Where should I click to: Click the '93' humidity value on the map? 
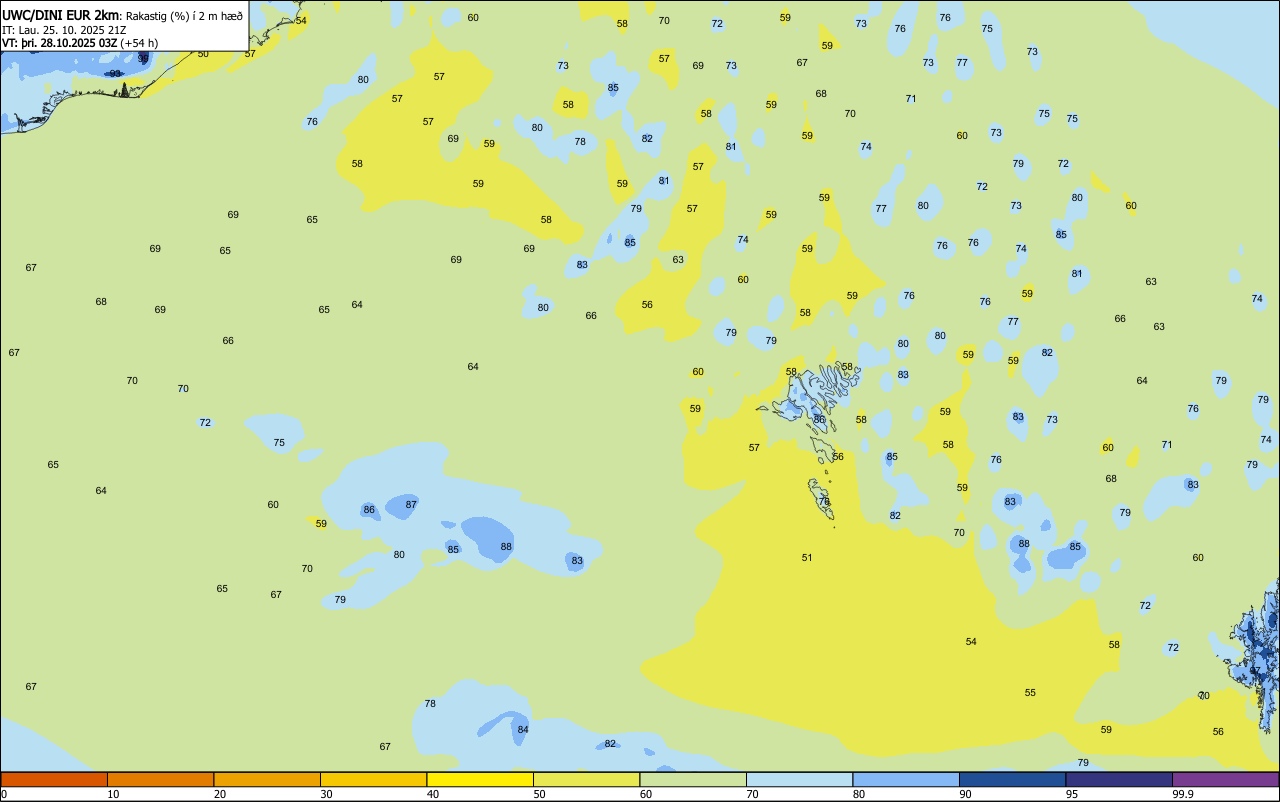pyautogui.click(x=115, y=74)
